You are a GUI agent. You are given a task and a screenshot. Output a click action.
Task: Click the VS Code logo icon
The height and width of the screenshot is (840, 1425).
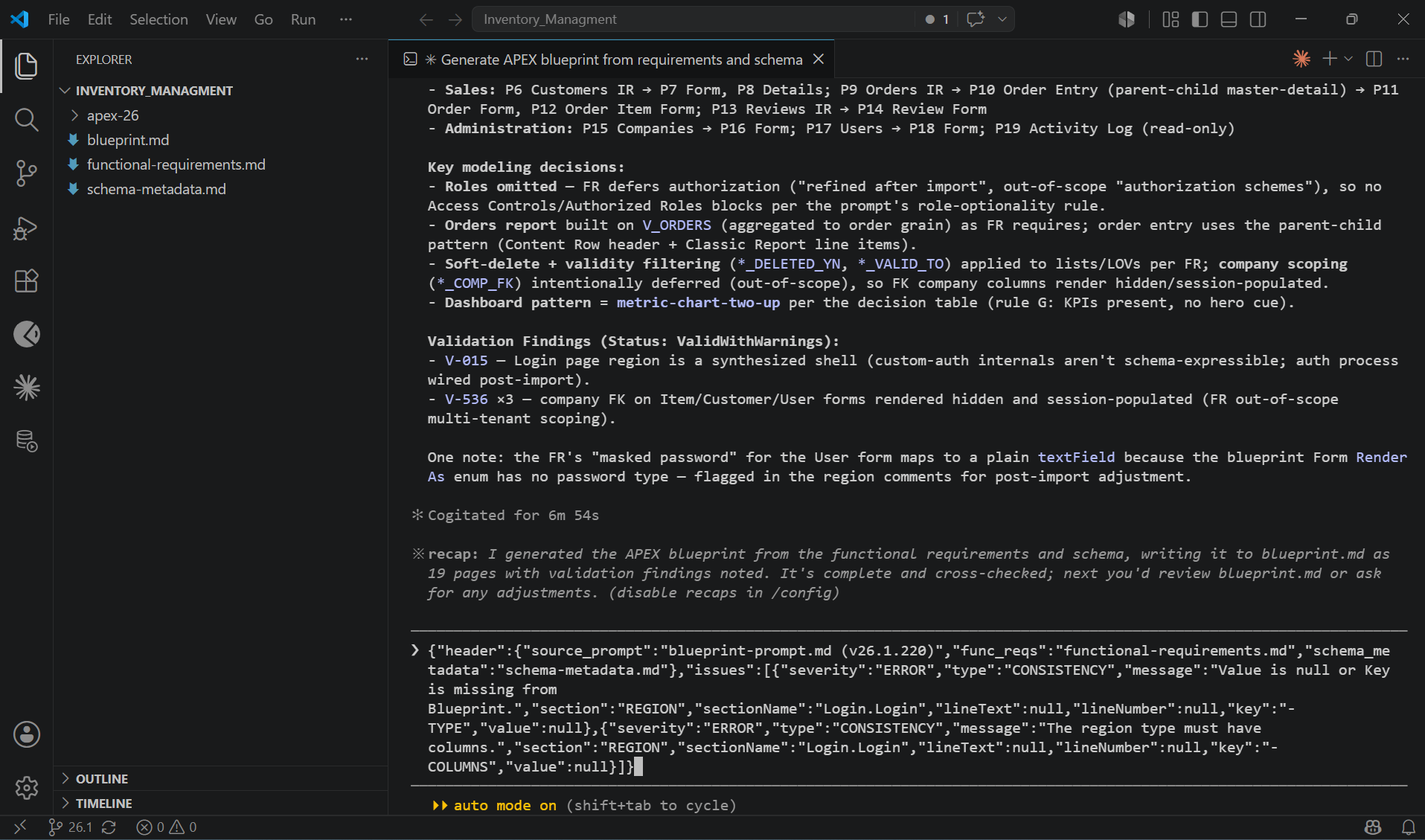tap(20, 19)
